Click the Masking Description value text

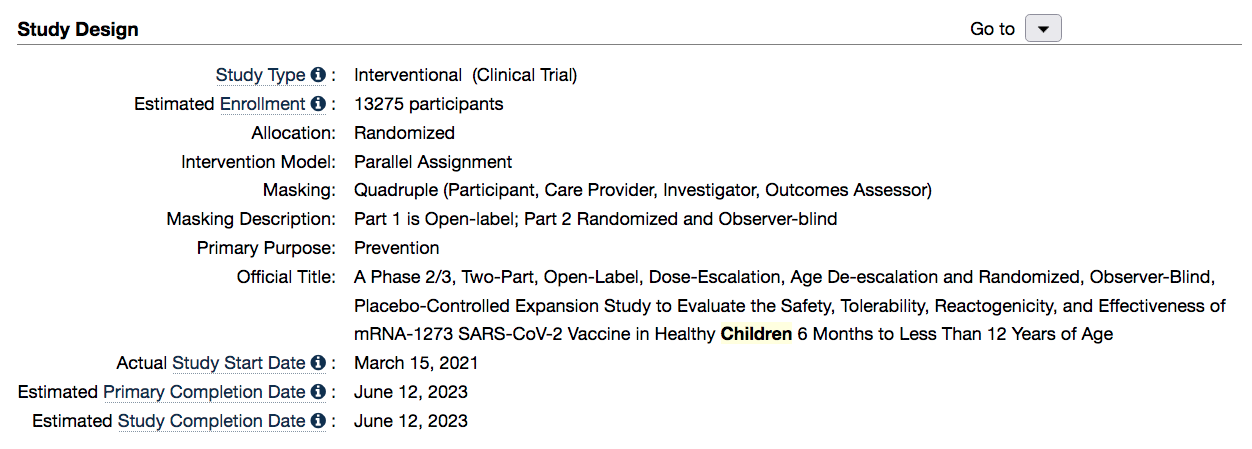(596, 219)
